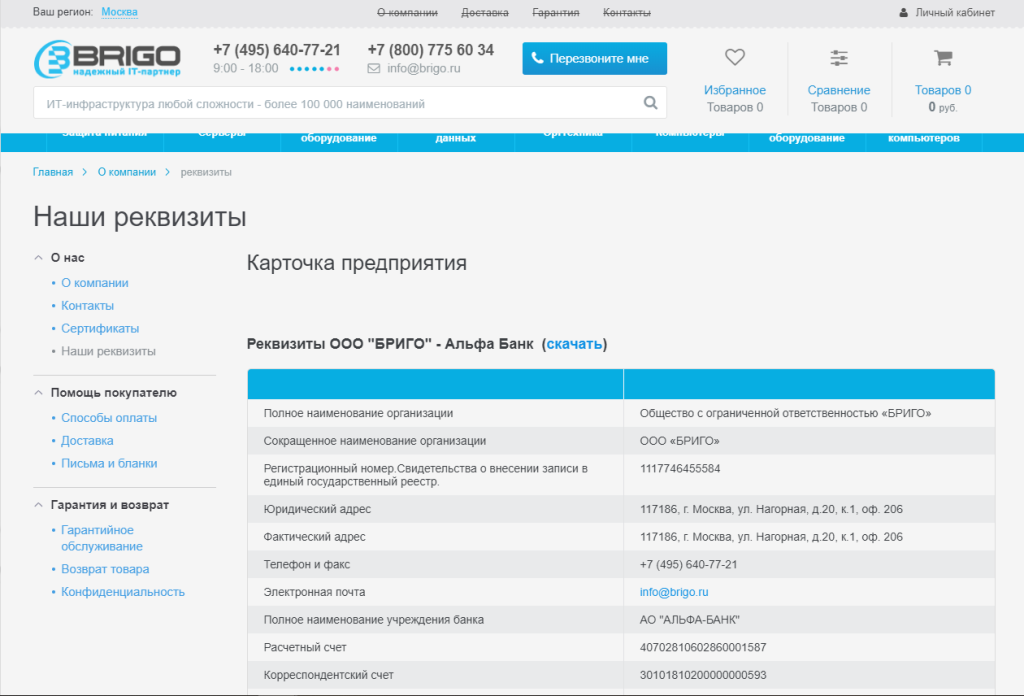Click the Сравнение link
Viewport: 1024px width, 696px height.
pos(839,90)
